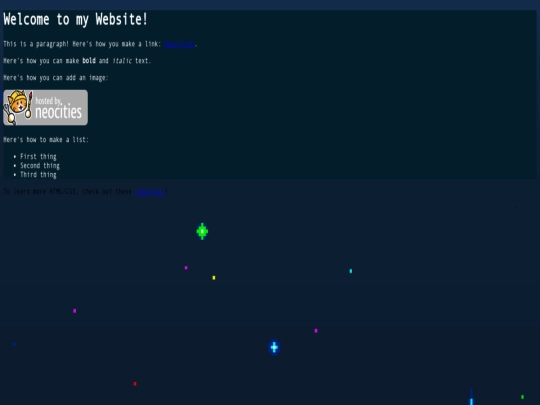The height and width of the screenshot is (405, 540).
Task: Click the word bold in the paragraph
Action: 89,61
